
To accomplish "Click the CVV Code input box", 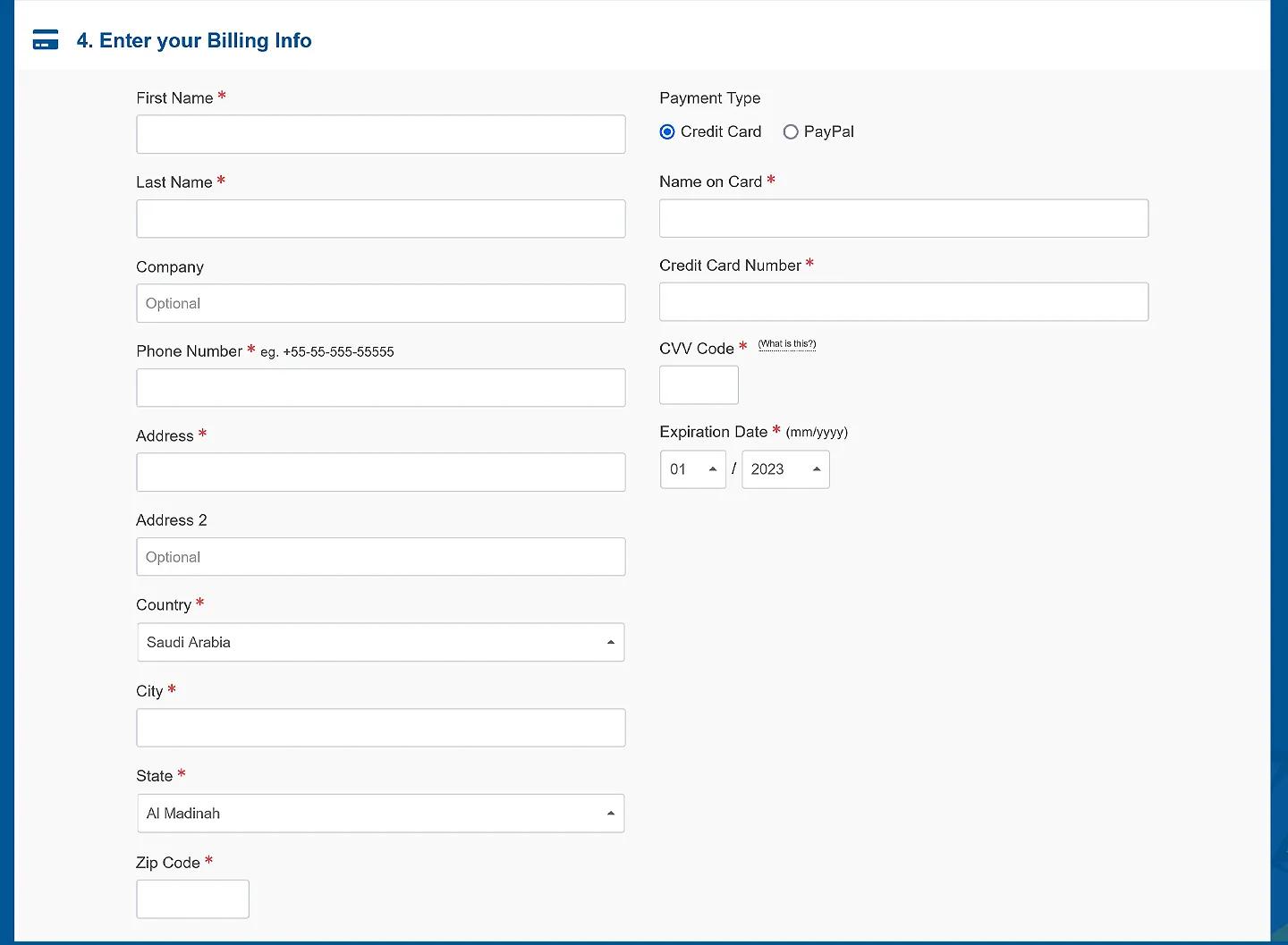I will point(699,385).
